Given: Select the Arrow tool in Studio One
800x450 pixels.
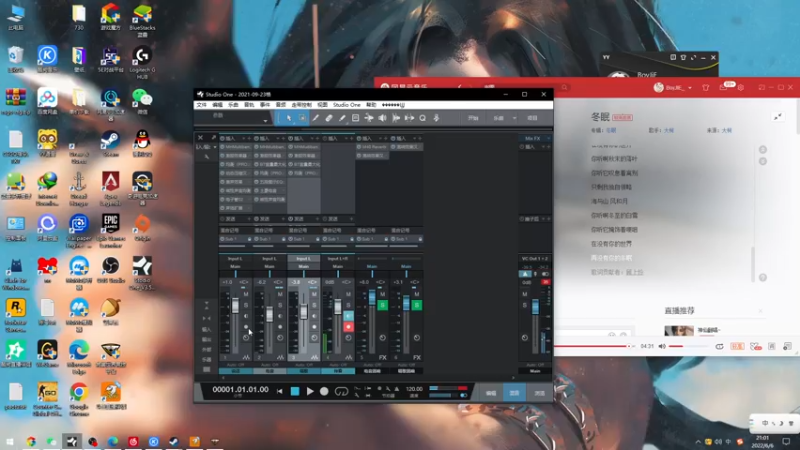Looking at the screenshot, I should pos(289,118).
